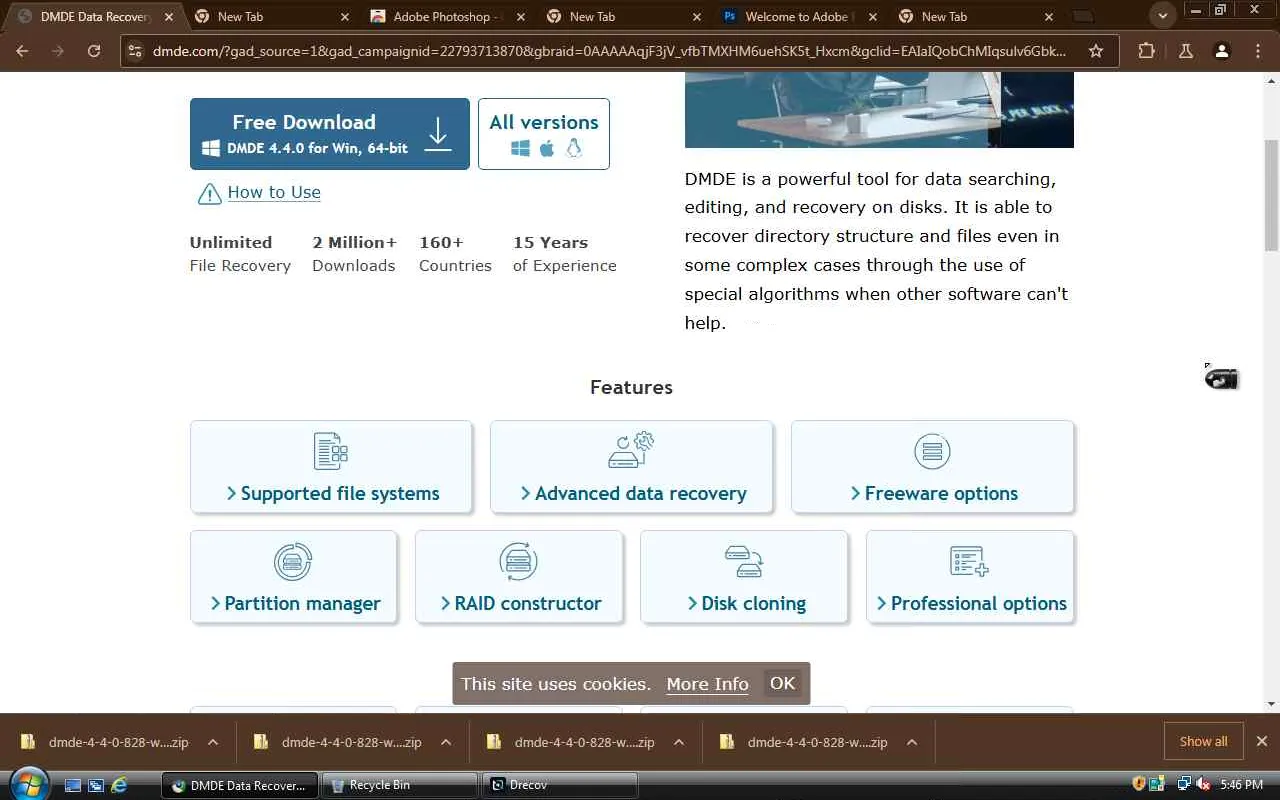
Task: Open the Supported file systems feature card
Action: (x=331, y=467)
